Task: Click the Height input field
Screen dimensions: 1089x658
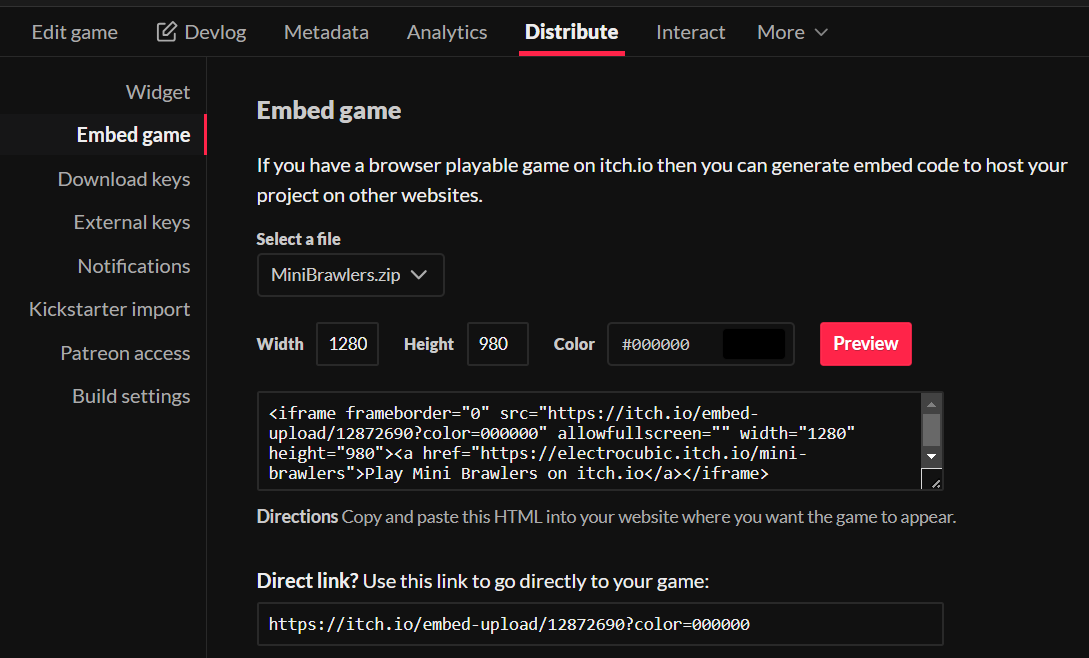Action: point(497,344)
